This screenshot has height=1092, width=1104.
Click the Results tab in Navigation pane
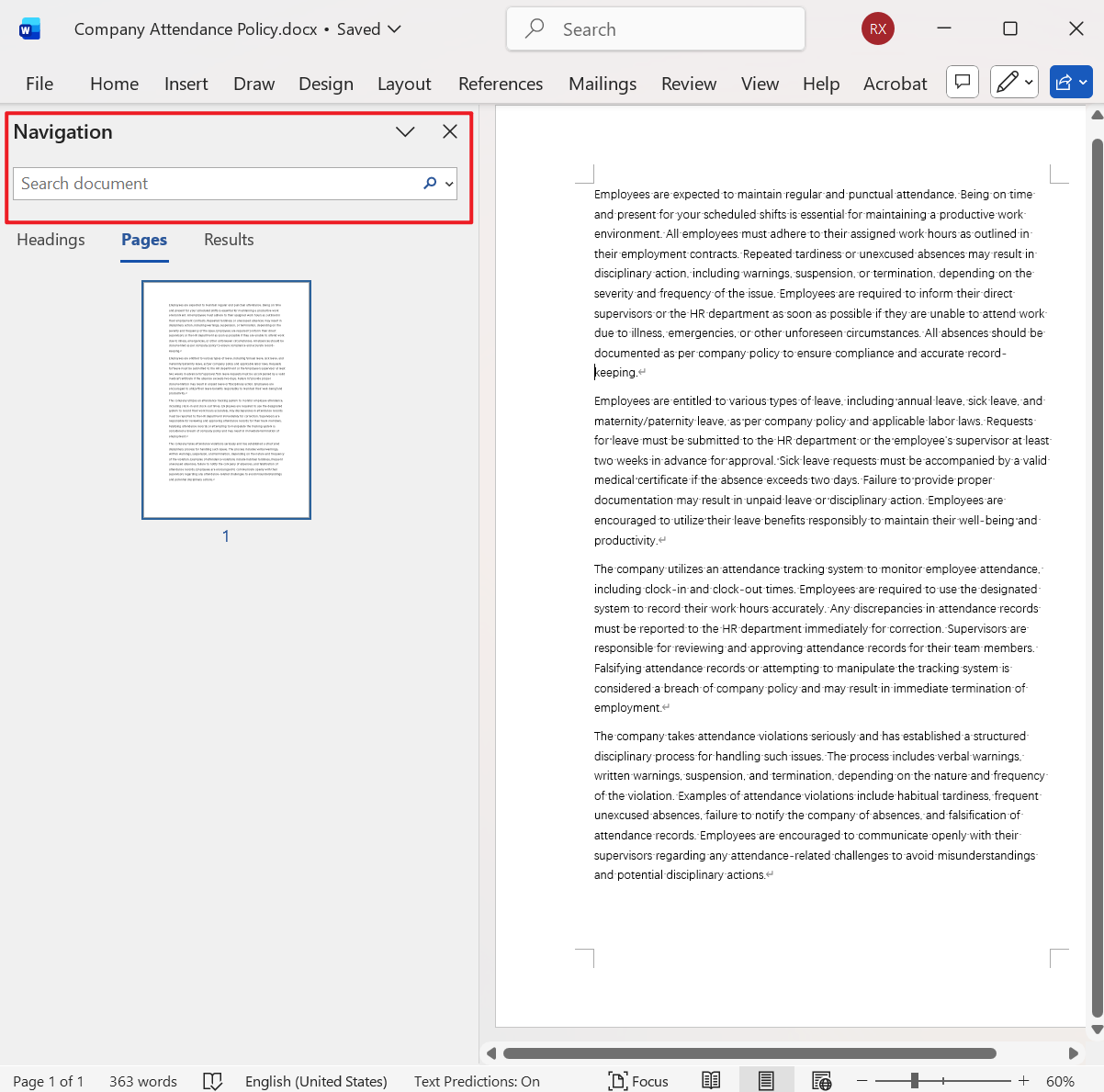[228, 240]
